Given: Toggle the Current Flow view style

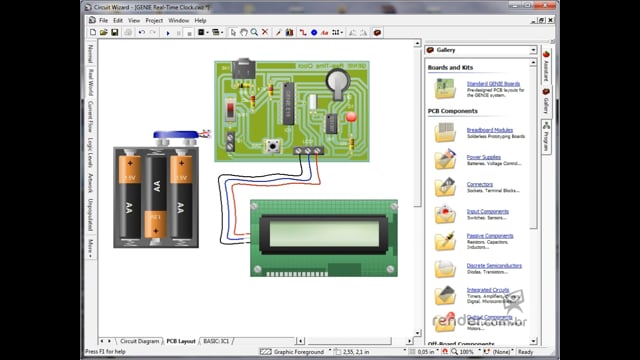Looking at the screenshot, I should click(x=91, y=116).
